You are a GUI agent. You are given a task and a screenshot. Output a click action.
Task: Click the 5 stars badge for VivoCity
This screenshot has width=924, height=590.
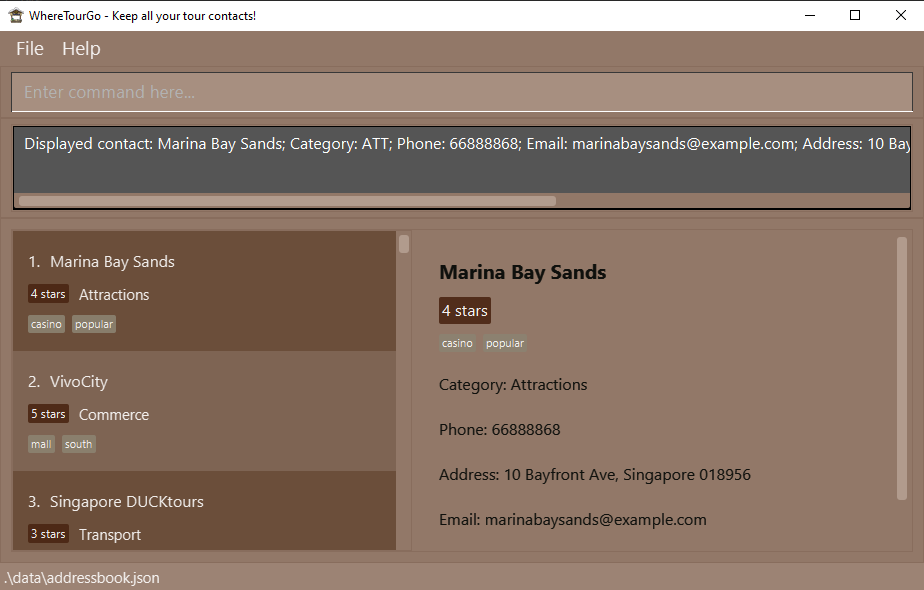48,414
